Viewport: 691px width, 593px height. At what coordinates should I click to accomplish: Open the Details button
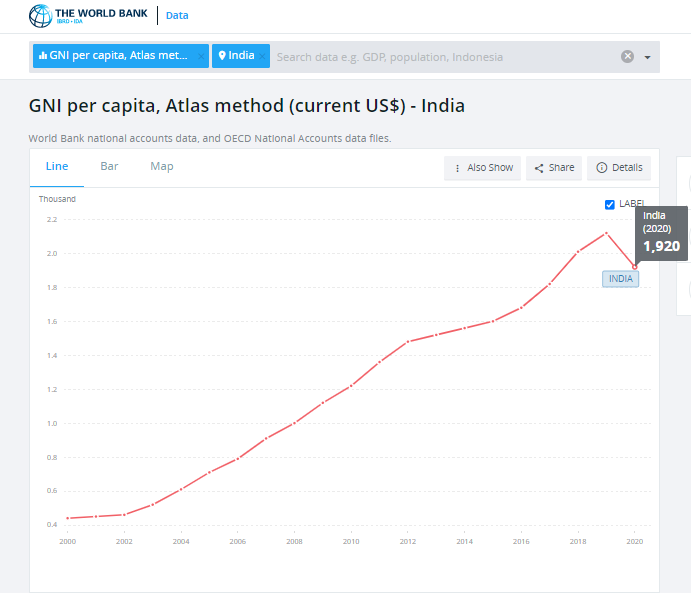point(619,168)
